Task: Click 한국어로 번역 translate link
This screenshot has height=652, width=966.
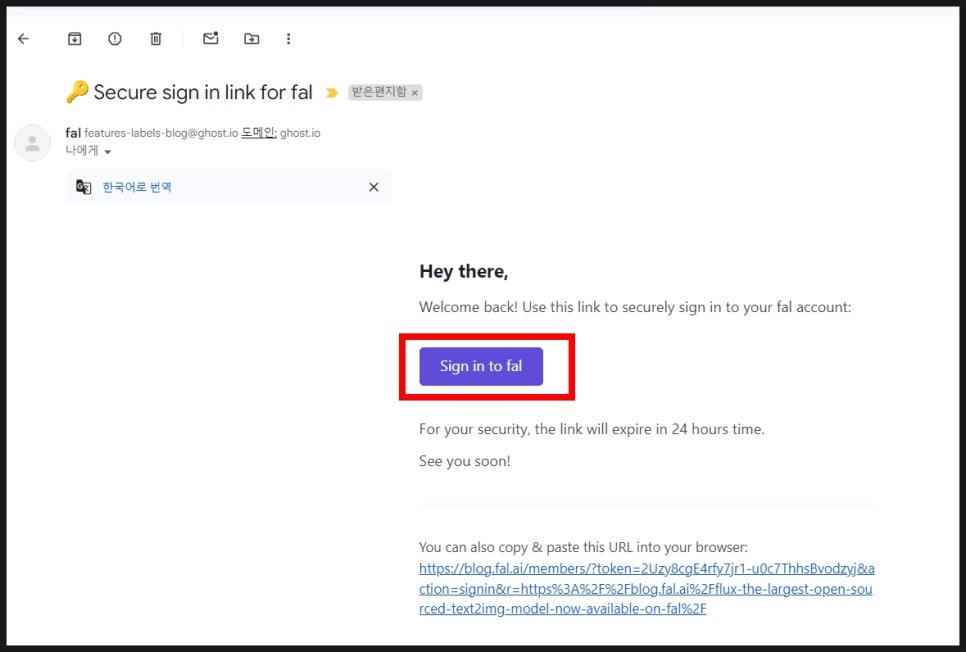Action: click(137, 187)
